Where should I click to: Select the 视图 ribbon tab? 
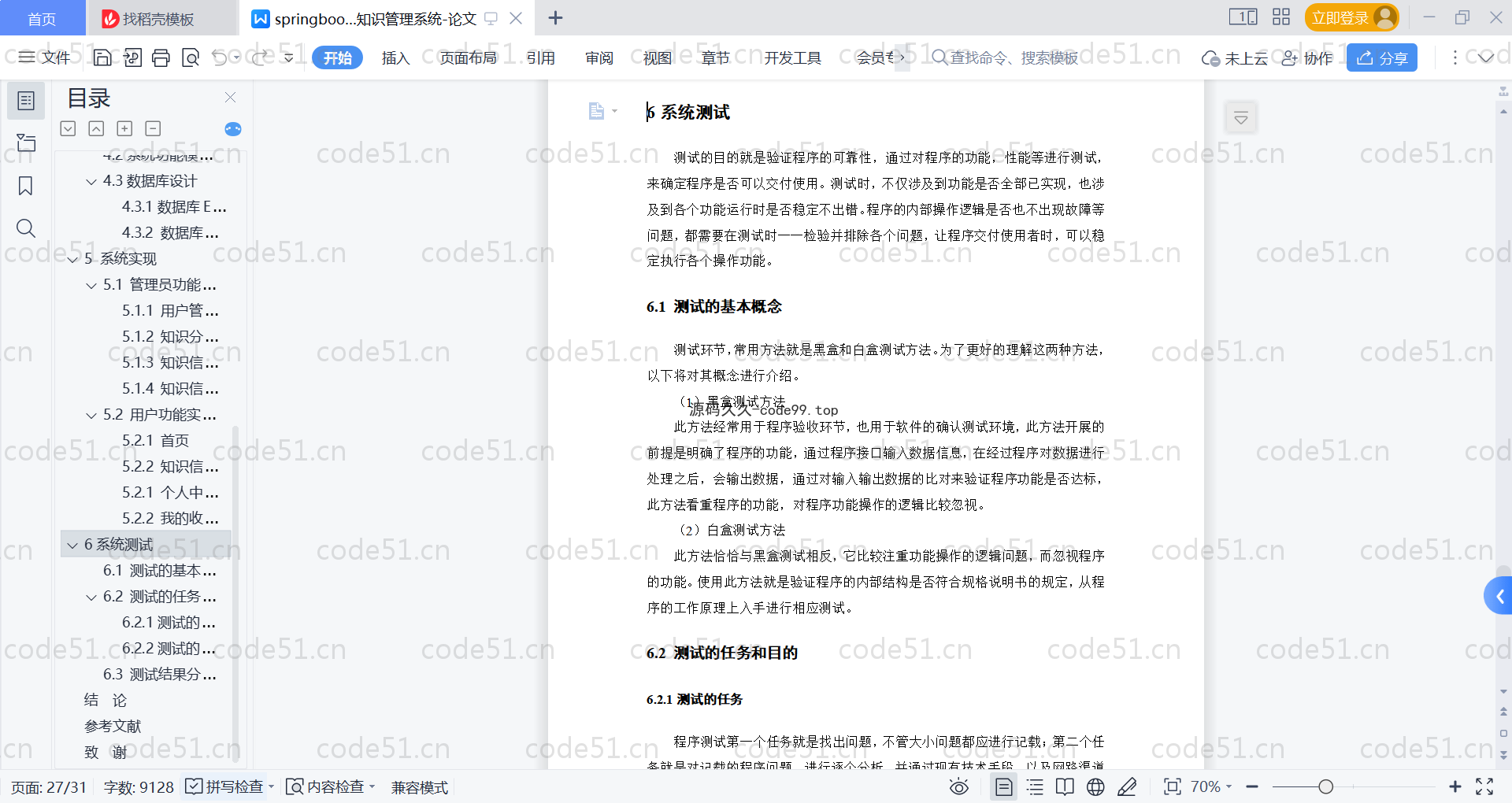[x=658, y=57]
